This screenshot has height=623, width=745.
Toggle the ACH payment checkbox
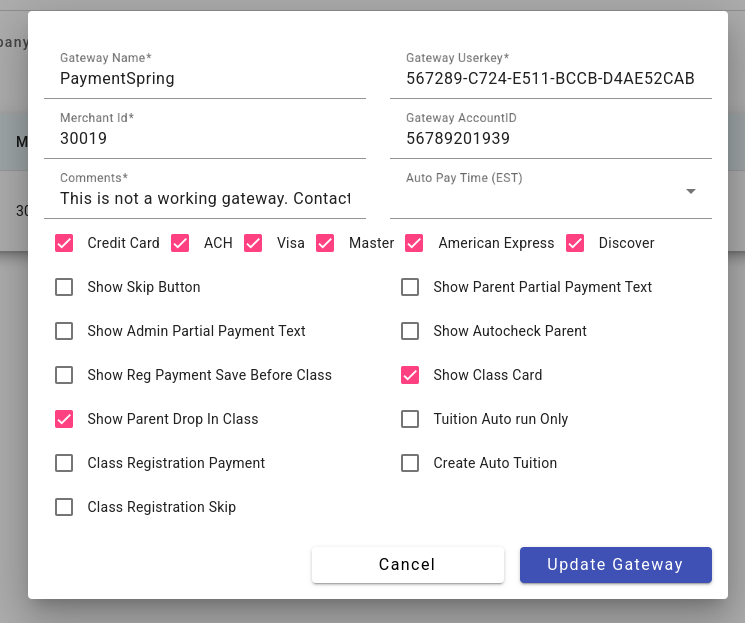(x=180, y=243)
